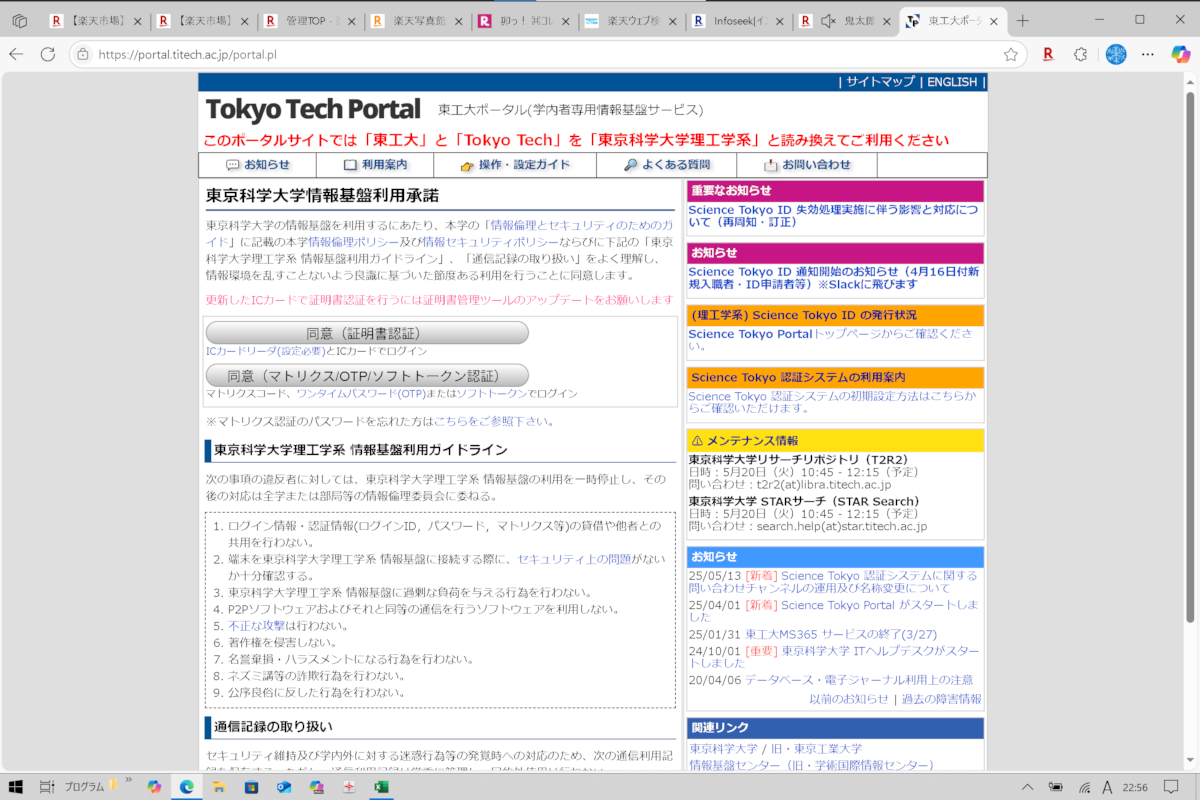Open the 過去の障害情報 link
Screen dimensions: 1200x800
941,699
